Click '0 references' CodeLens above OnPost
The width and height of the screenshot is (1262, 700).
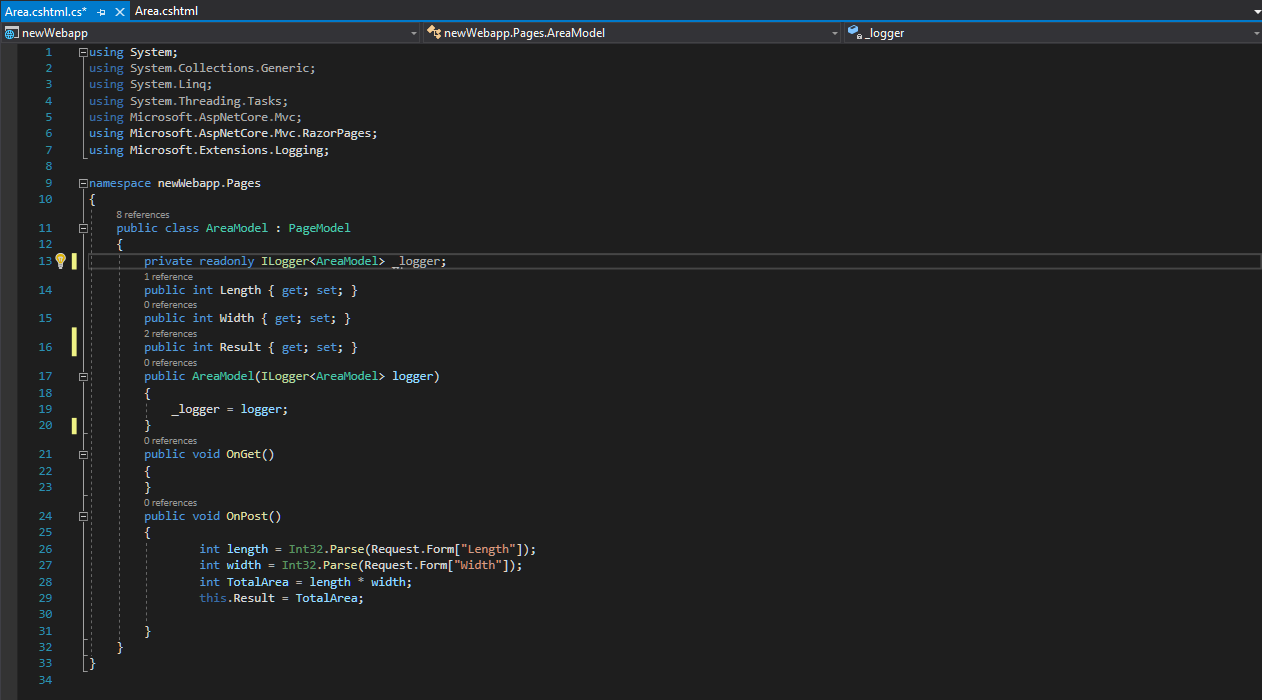pos(170,503)
